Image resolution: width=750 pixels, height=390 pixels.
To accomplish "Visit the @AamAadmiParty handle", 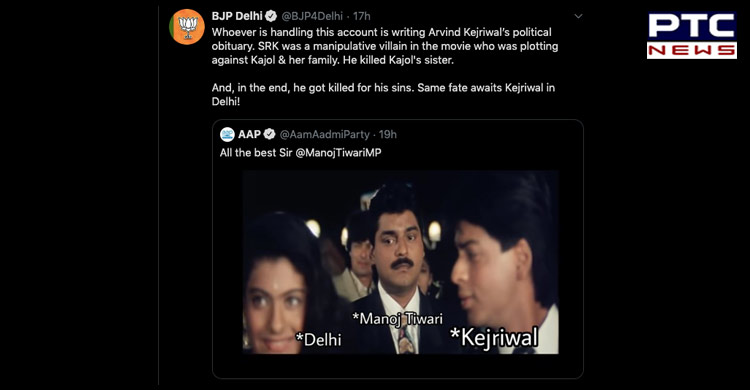I will coord(324,134).
